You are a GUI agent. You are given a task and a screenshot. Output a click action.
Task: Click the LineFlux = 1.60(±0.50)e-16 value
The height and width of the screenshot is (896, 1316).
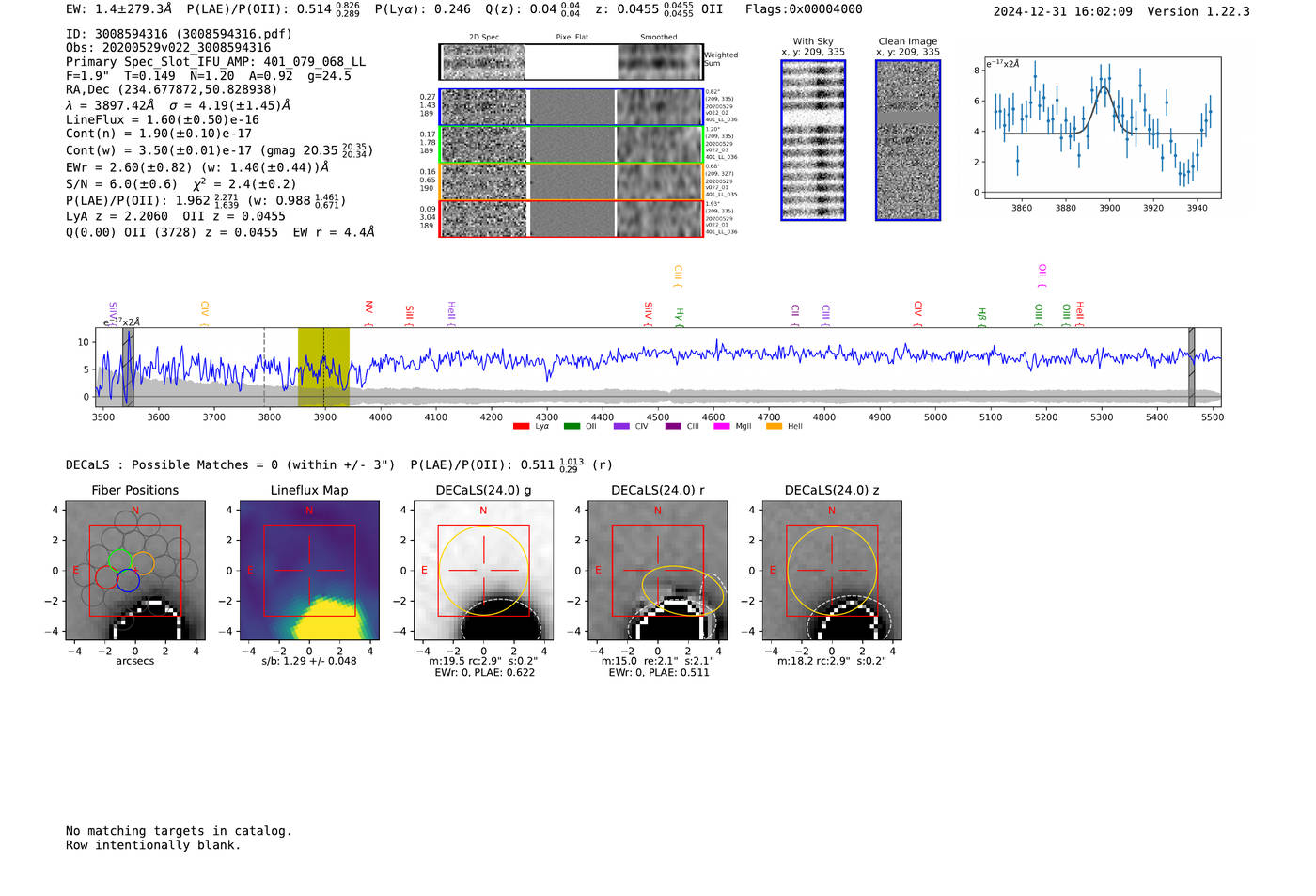click(x=162, y=119)
